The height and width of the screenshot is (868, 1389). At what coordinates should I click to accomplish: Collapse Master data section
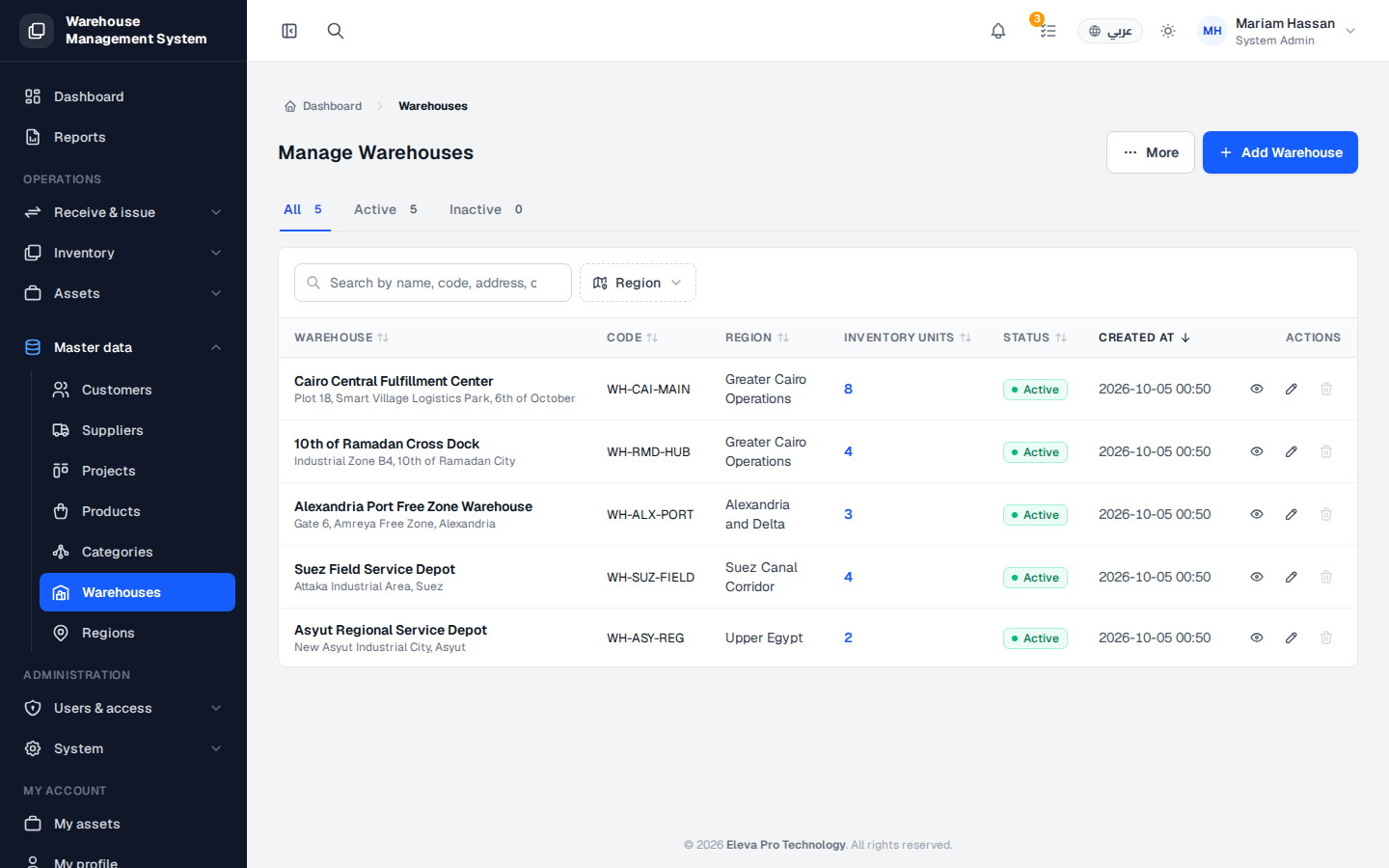123,347
